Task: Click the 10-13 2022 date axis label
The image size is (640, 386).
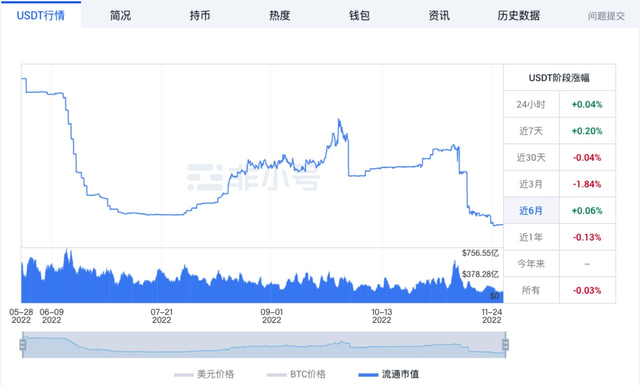Action: (382, 316)
